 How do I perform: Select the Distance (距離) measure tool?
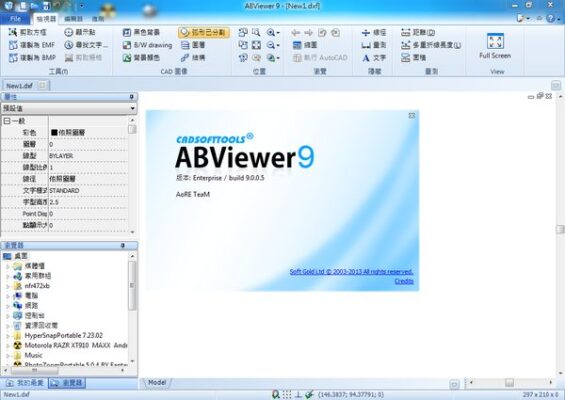pyautogui.click(x=418, y=32)
